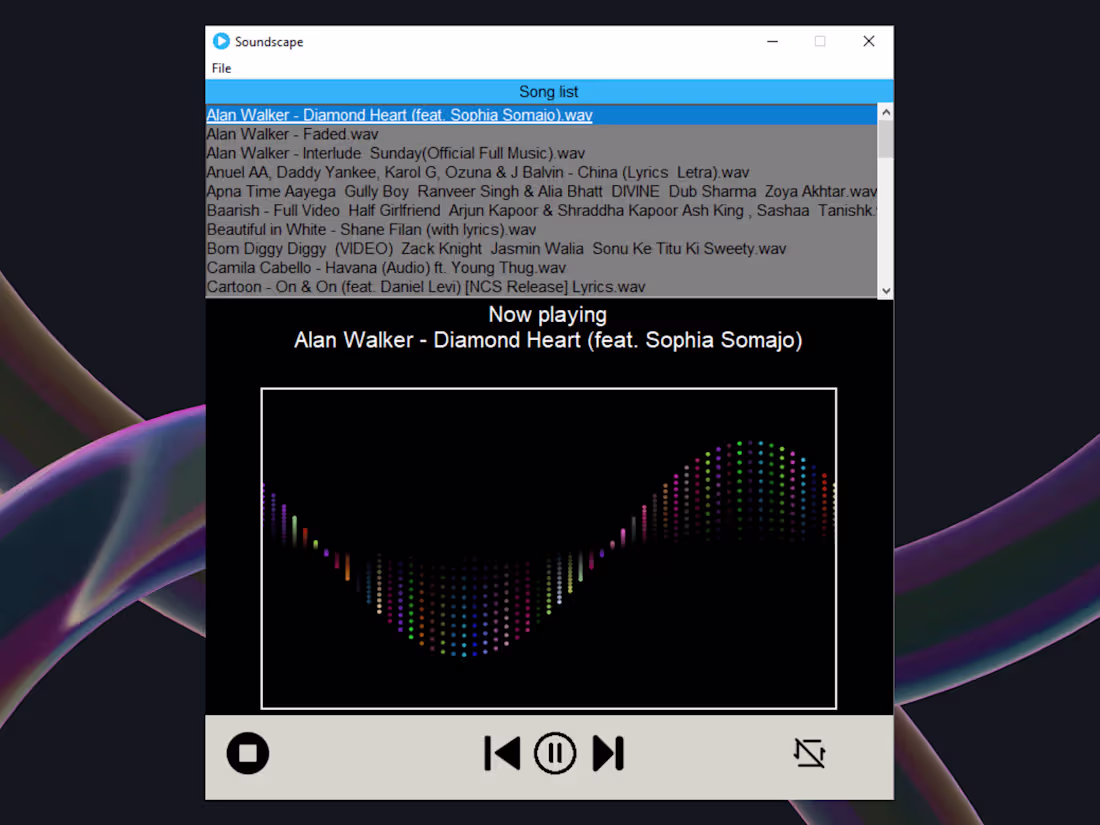The height and width of the screenshot is (825, 1100).
Task: Pause the currently playing song
Action: (x=555, y=753)
